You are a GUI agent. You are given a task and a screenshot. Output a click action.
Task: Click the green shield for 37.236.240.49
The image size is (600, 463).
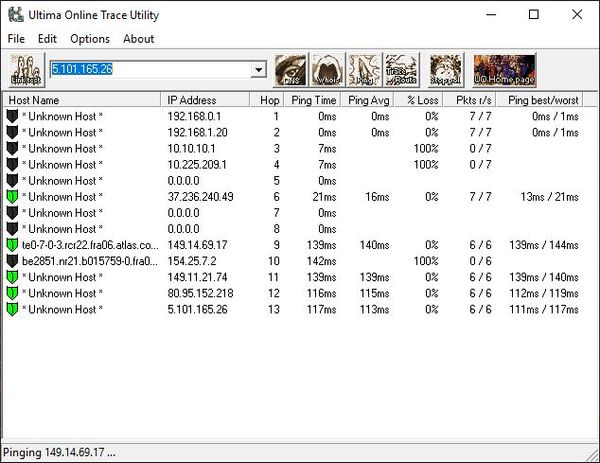tap(13, 197)
